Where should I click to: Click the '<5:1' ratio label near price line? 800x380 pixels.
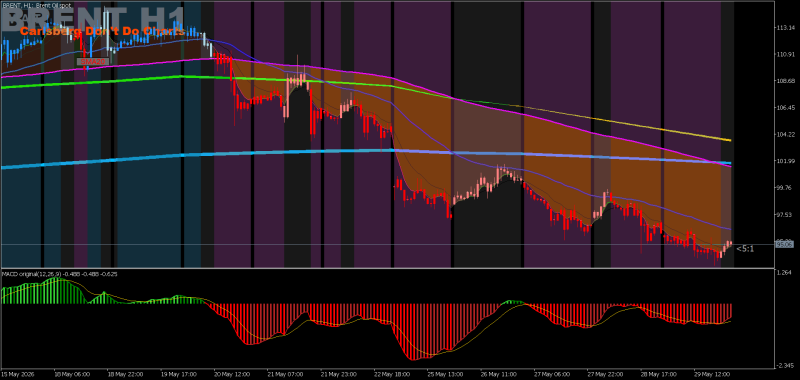click(x=745, y=249)
